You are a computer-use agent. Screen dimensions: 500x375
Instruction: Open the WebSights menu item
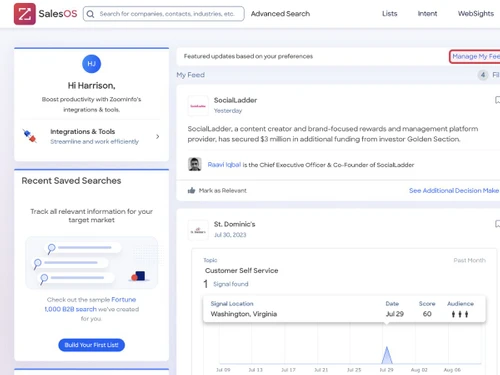pos(476,14)
